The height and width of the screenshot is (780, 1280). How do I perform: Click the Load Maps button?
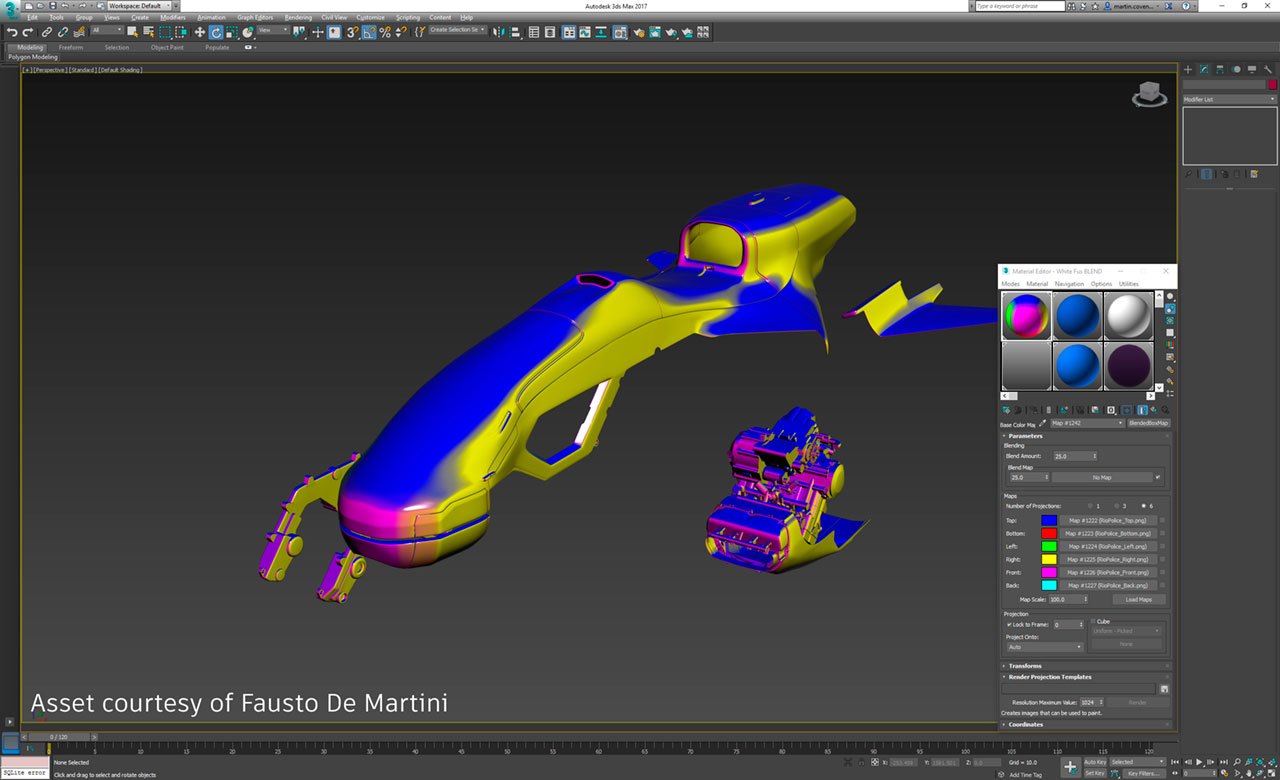point(1139,600)
